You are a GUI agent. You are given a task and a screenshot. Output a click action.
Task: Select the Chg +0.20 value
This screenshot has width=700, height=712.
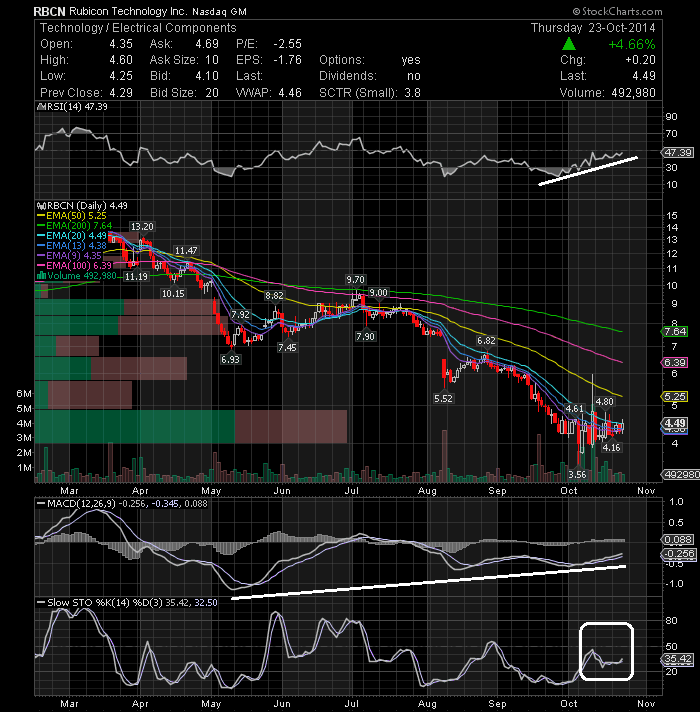pos(640,60)
